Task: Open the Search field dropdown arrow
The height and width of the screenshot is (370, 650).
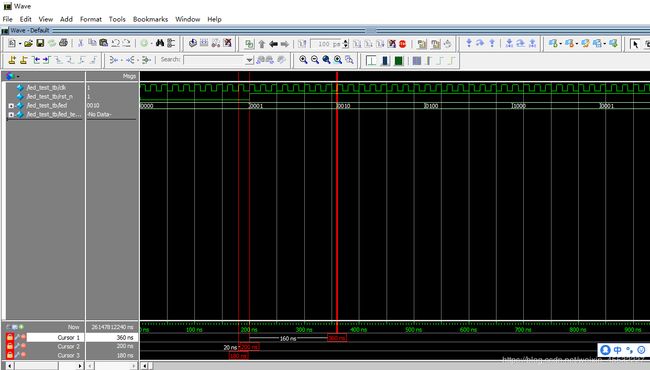Action: coord(249,60)
